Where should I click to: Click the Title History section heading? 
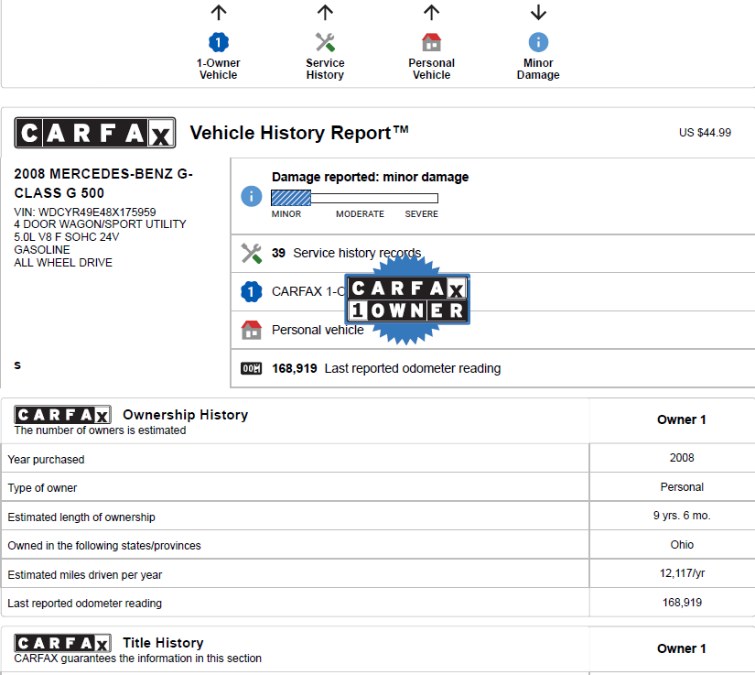pyautogui.click(x=163, y=643)
